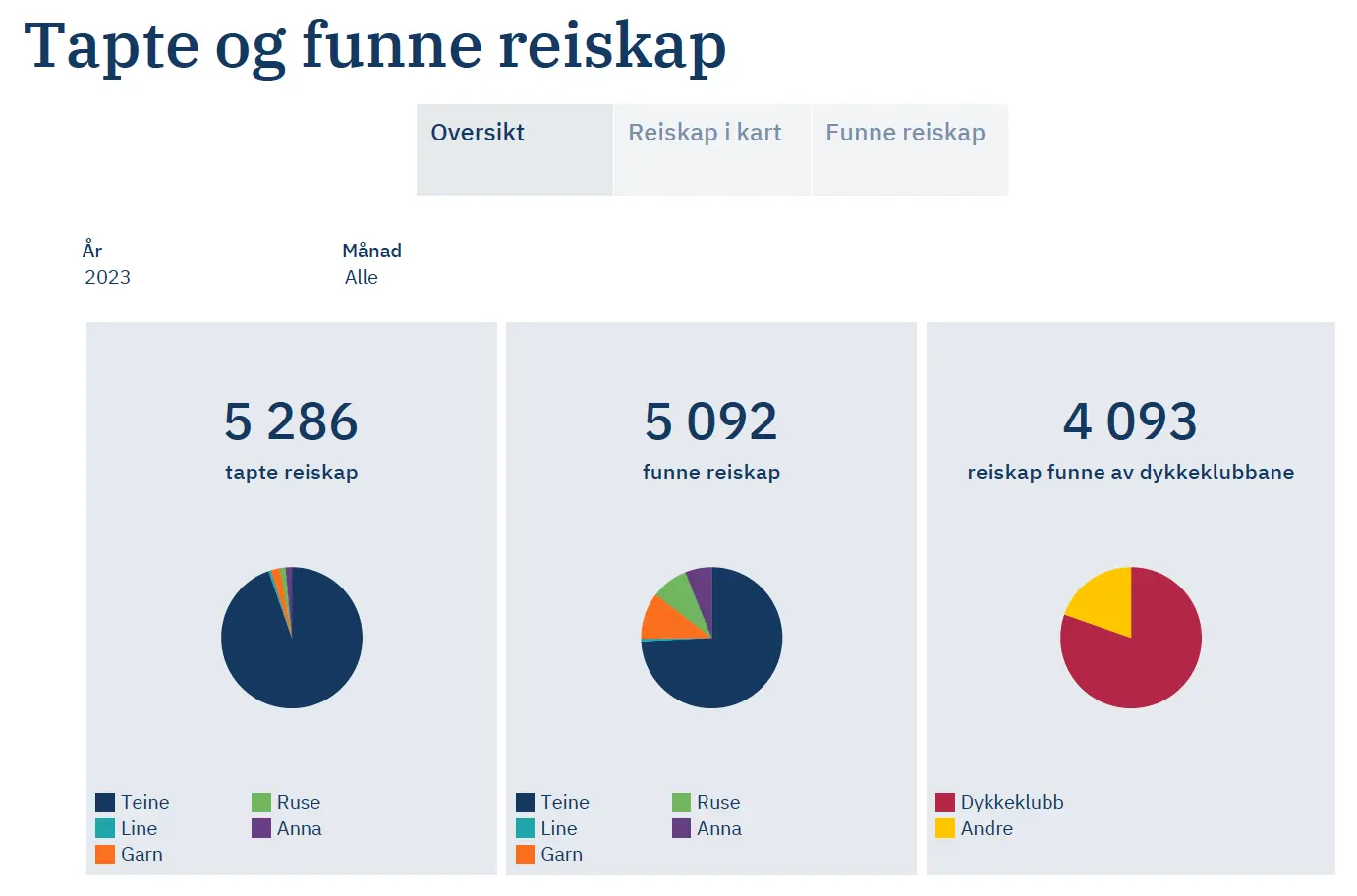Select the yellow Andre legend swatch

pos(945,828)
